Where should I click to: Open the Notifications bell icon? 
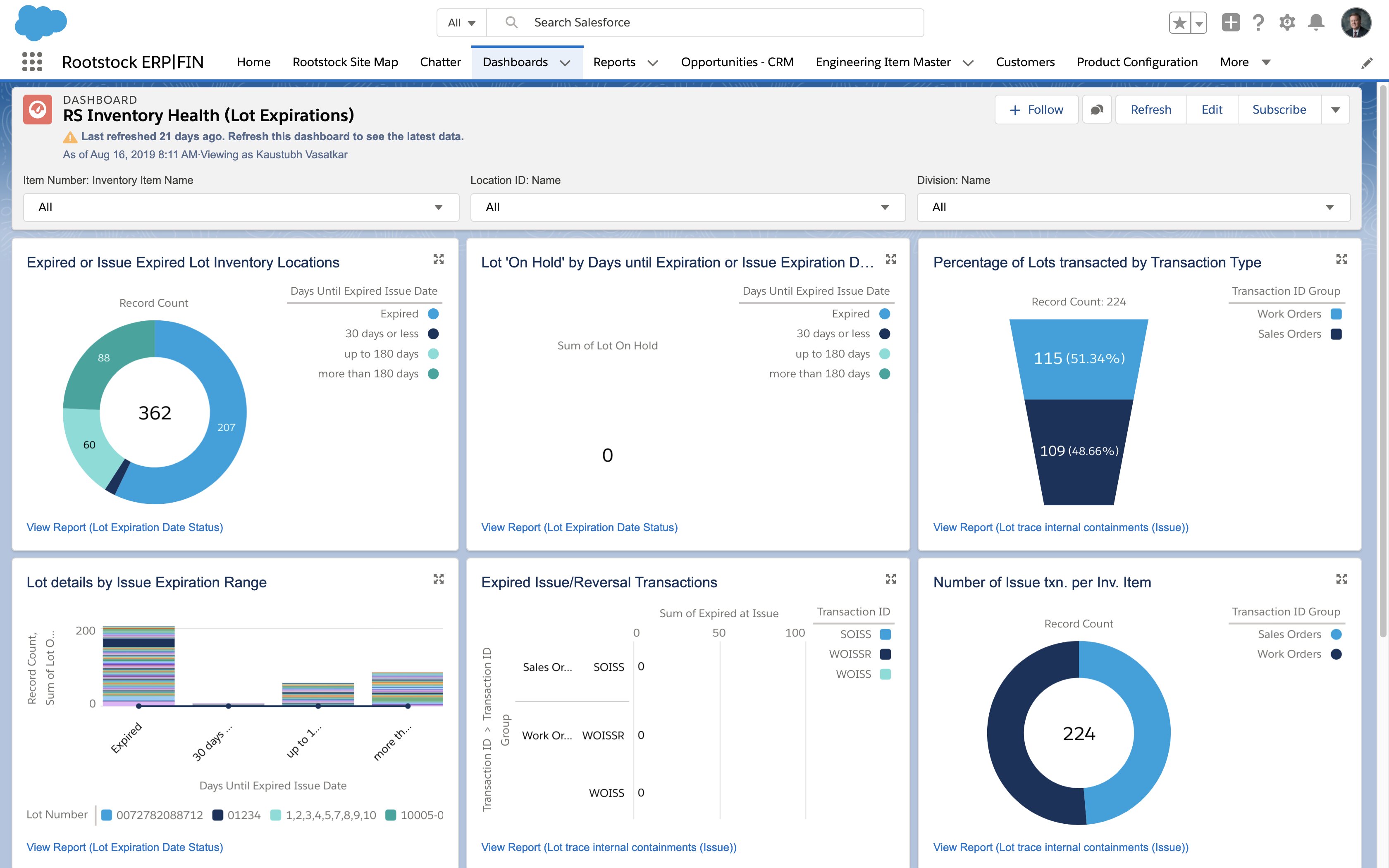1316,23
